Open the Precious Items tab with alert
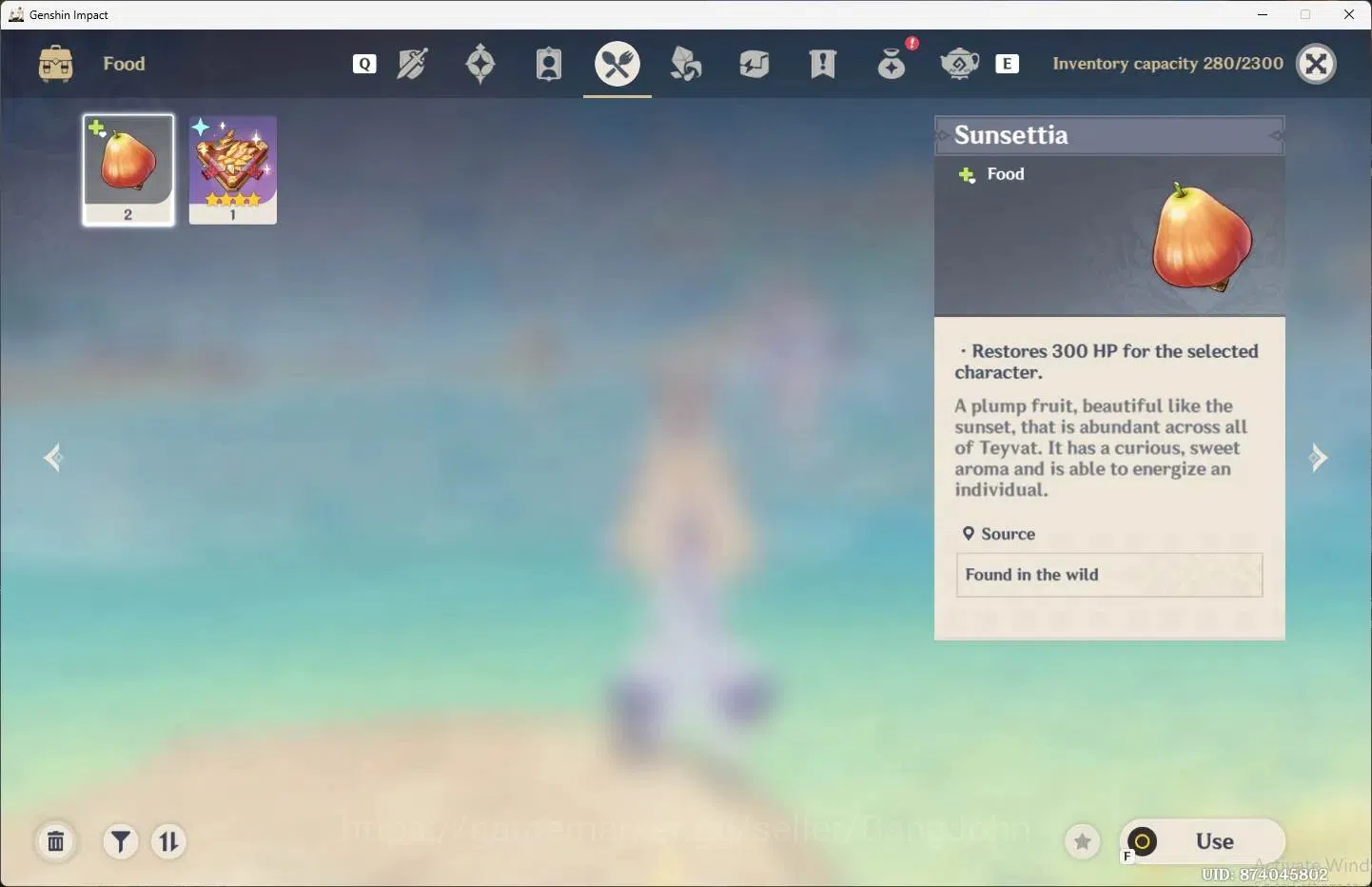This screenshot has height=887, width=1372. (x=892, y=62)
